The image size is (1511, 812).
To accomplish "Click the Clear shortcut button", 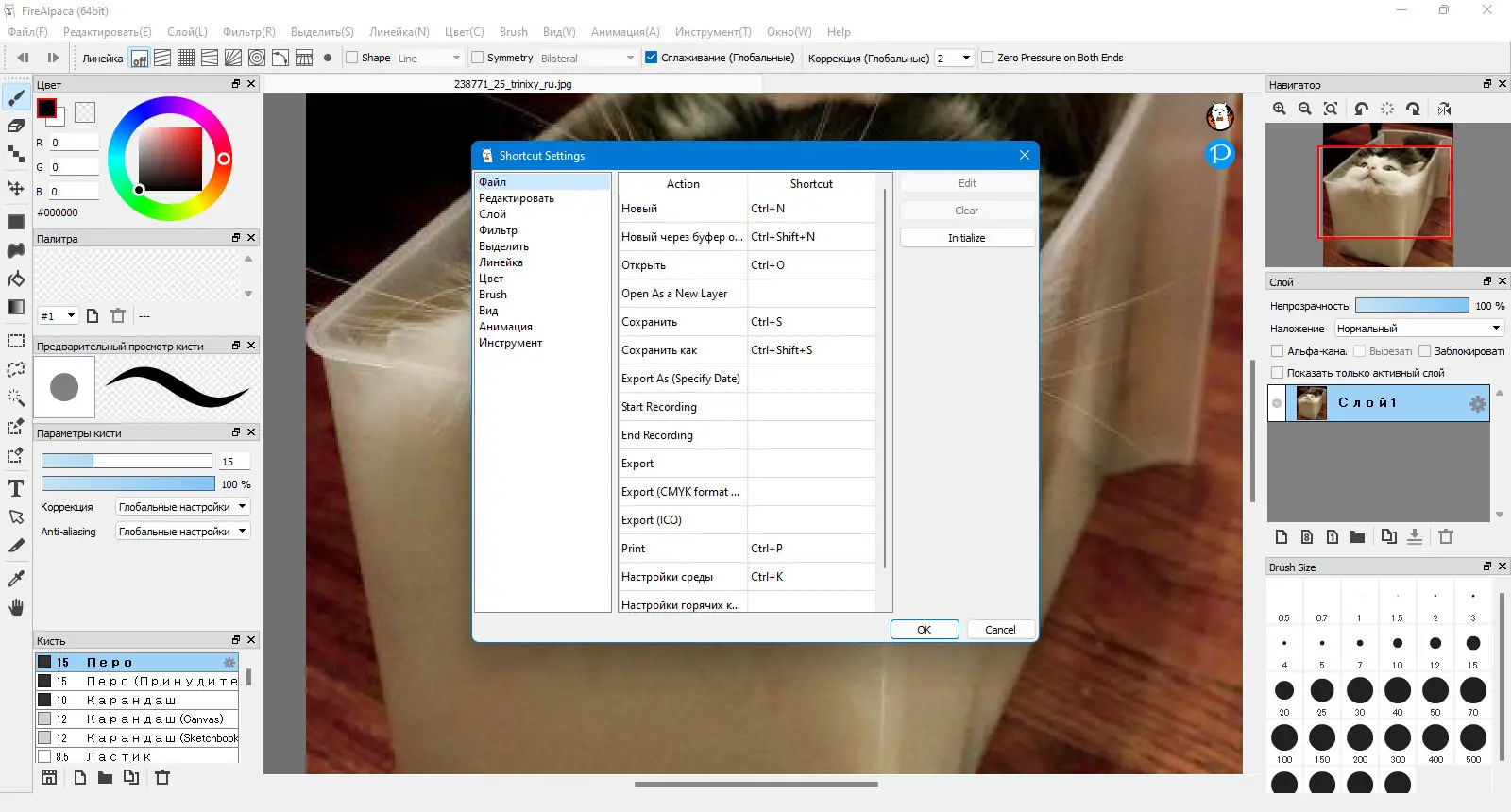I will point(967,211).
